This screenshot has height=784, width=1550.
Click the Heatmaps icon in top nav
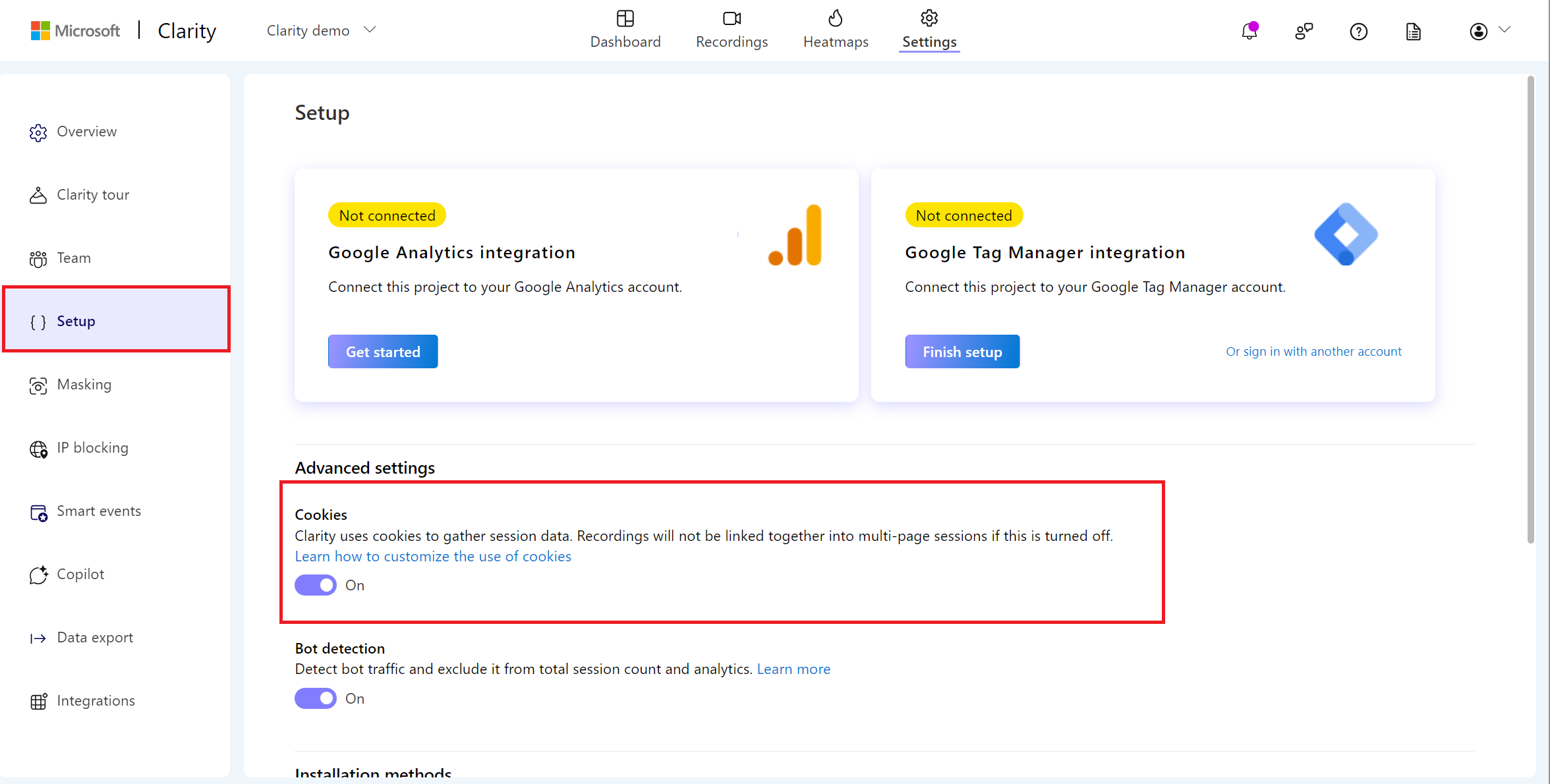834,19
